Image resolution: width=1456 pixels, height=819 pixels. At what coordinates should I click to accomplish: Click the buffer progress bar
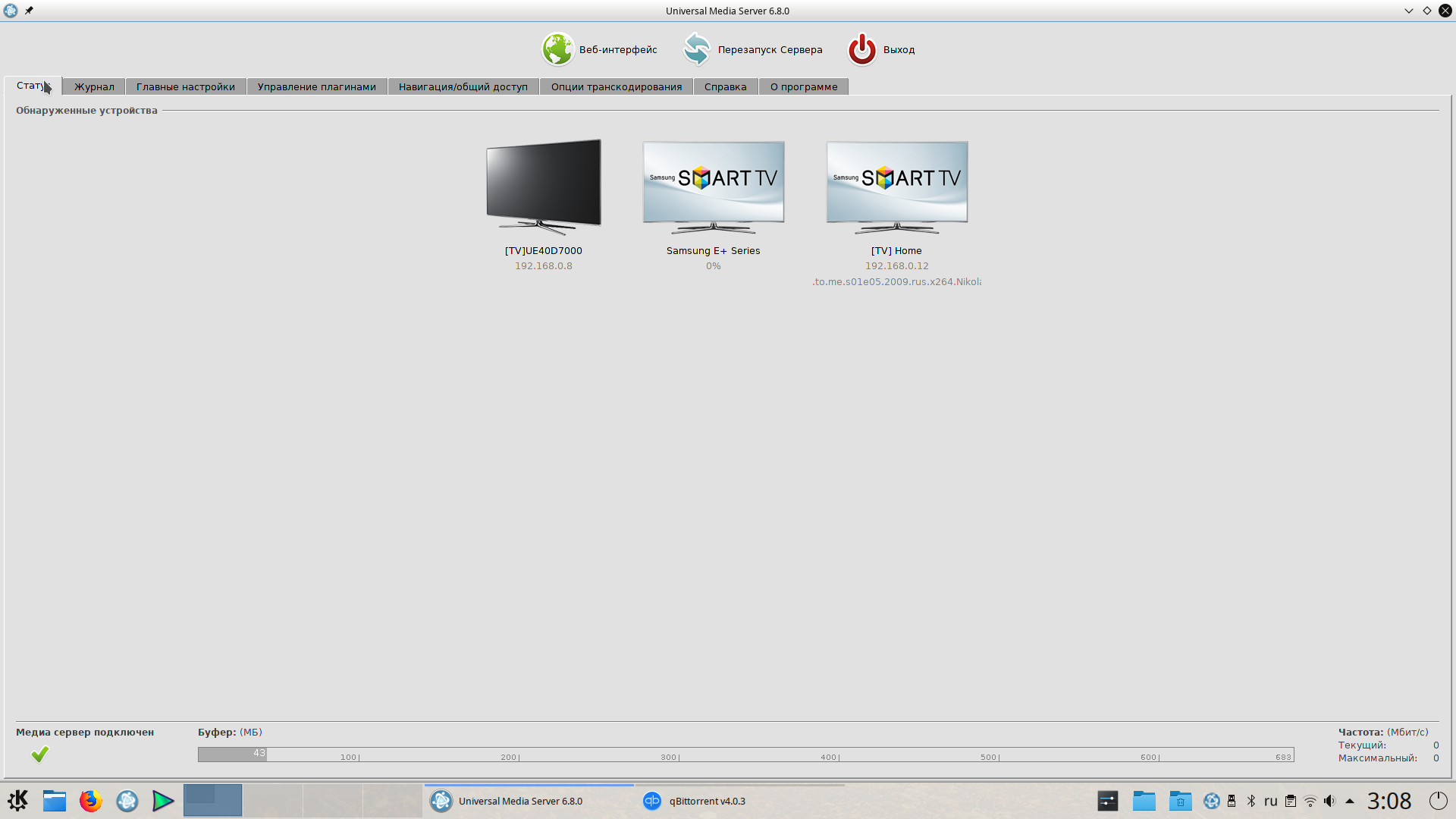pos(745,755)
